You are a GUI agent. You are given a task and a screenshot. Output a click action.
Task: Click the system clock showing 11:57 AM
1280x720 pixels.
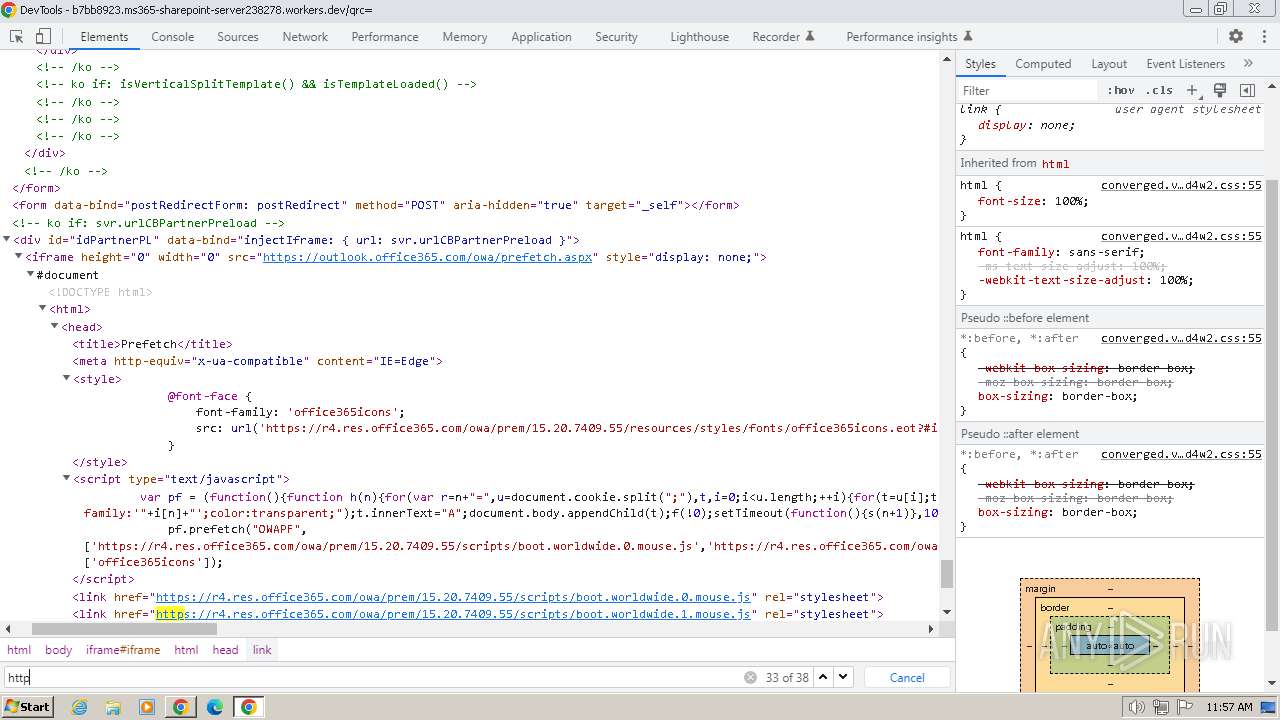click(x=1229, y=707)
